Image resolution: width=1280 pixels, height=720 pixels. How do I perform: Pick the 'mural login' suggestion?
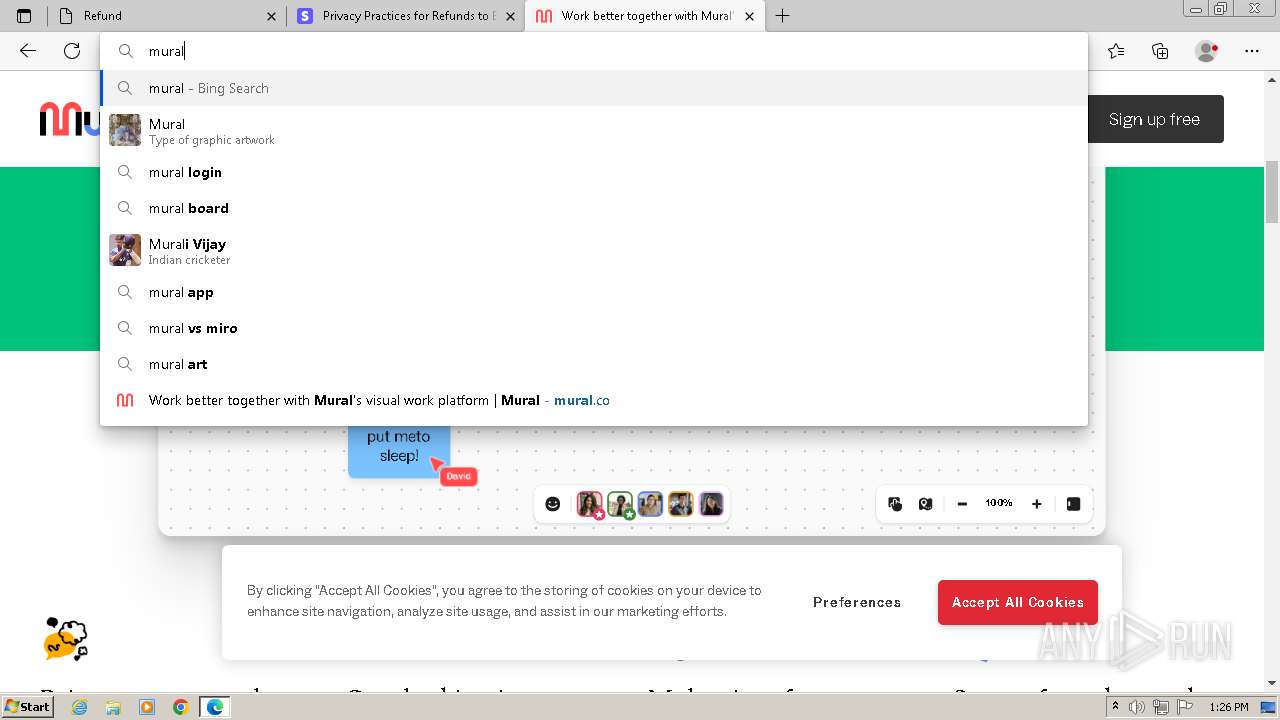tap(594, 172)
